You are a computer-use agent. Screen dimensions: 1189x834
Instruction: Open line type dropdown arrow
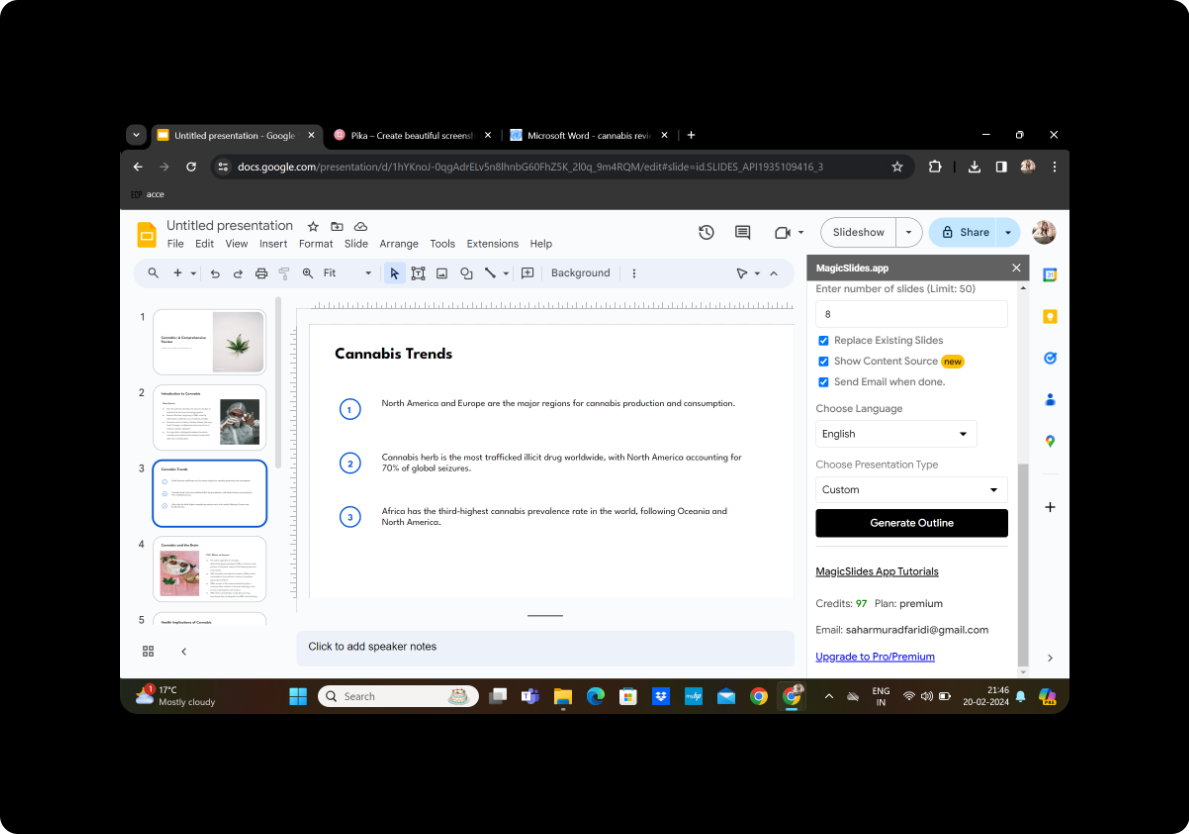pyautogui.click(x=506, y=273)
